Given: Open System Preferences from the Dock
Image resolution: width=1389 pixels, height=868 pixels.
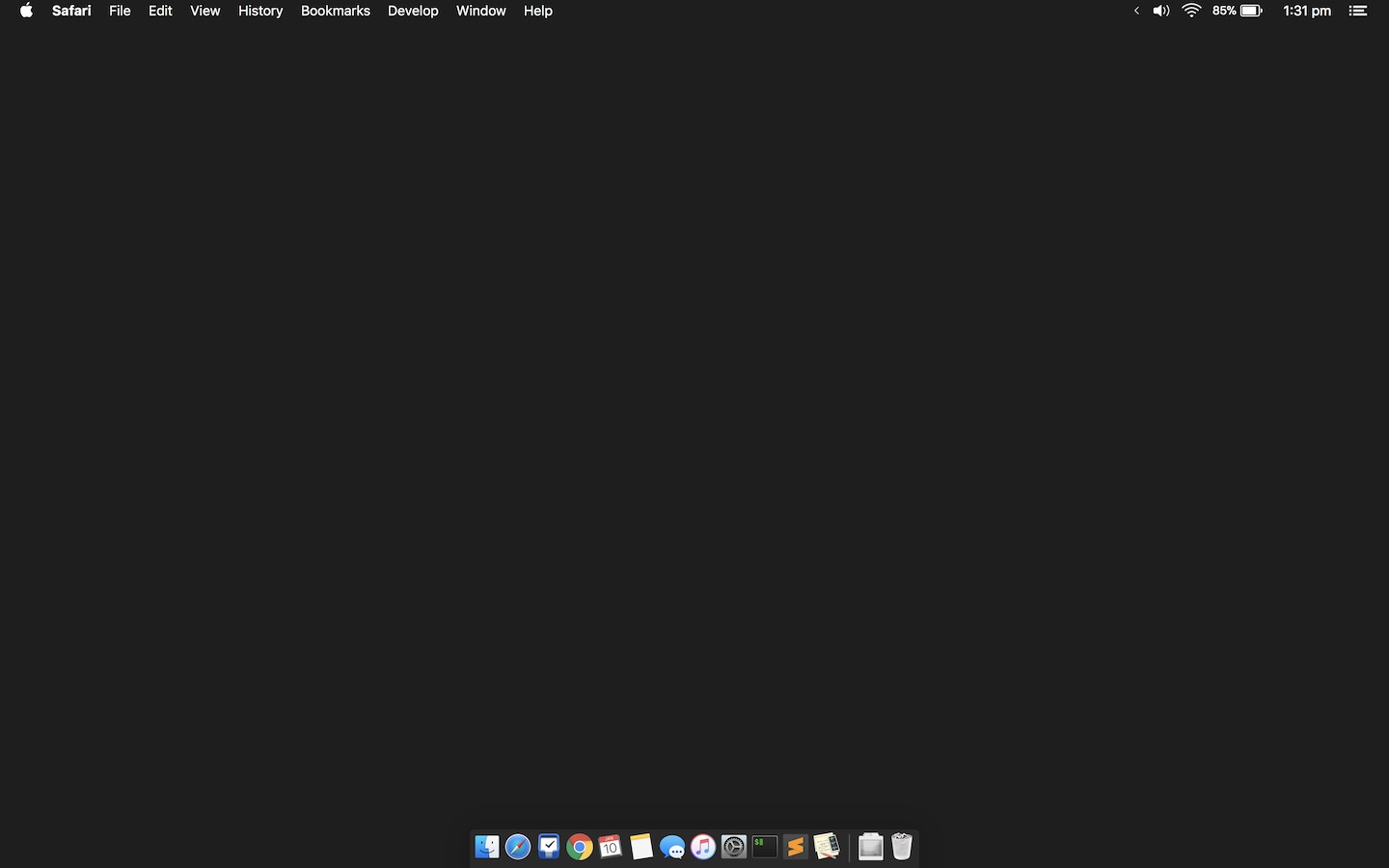Looking at the screenshot, I should pos(734,847).
